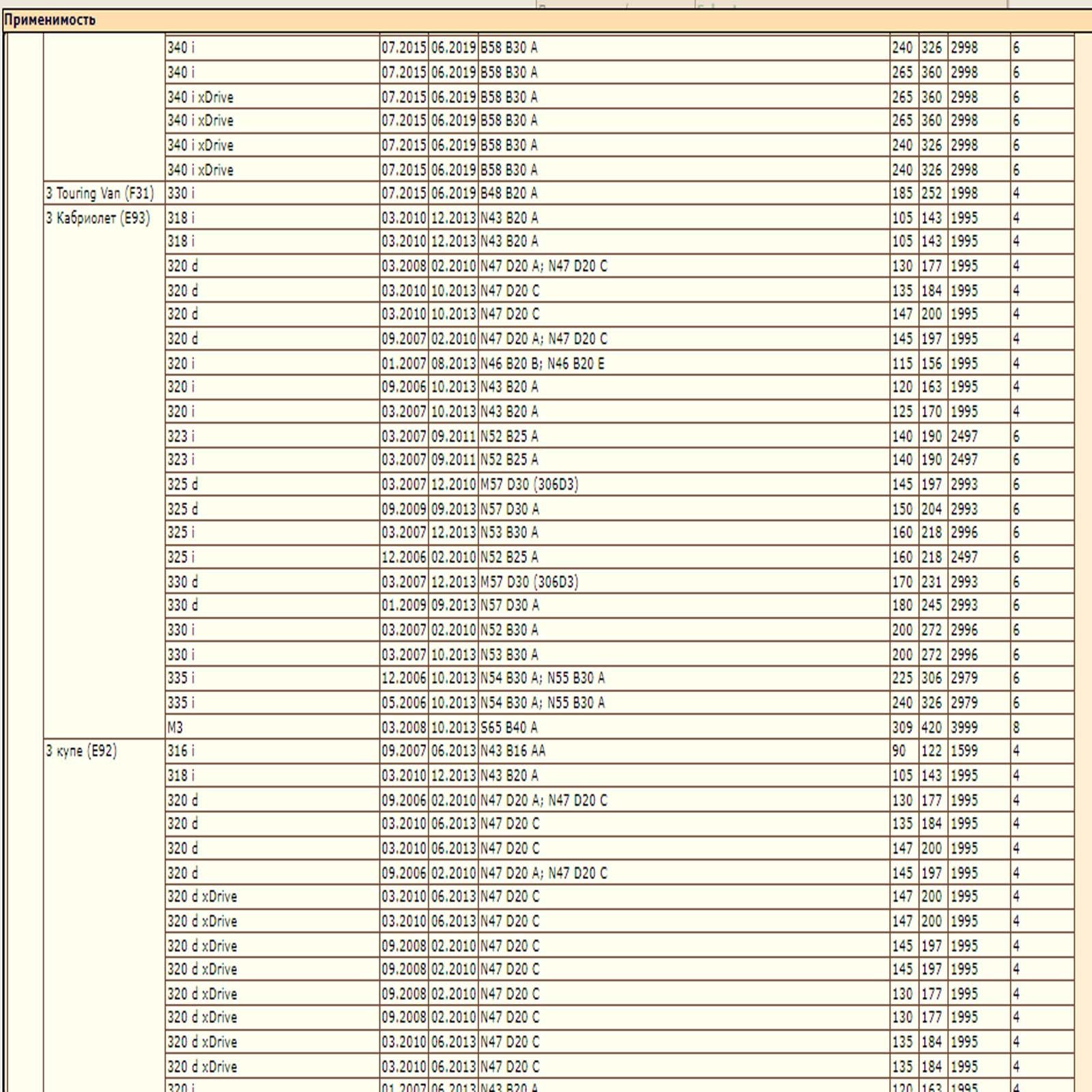This screenshot has width=1092, height=1092.
Task: Click the "05.2006" start date
Action: [404, 703]
